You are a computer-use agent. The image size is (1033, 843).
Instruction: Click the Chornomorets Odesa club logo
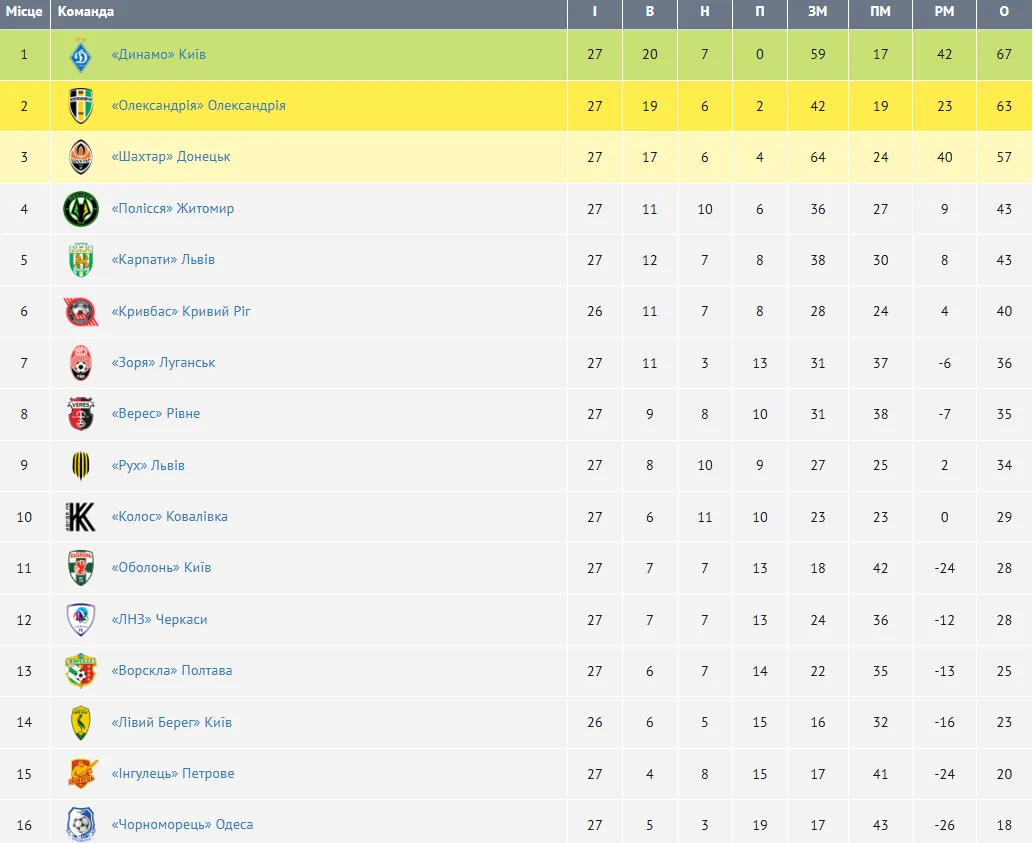coord(80,825)
